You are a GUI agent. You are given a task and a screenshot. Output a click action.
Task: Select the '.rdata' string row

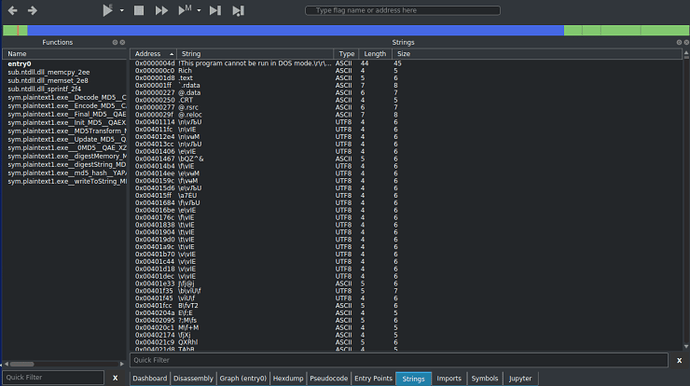(406, 85)
